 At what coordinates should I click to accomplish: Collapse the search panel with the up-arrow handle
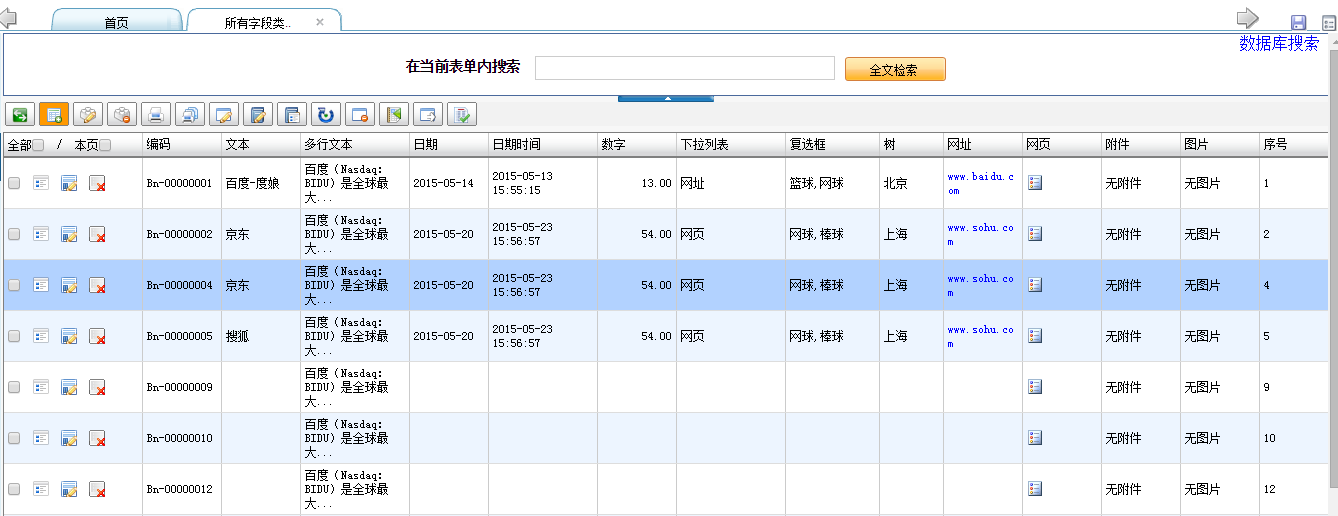tap(667, 98)
